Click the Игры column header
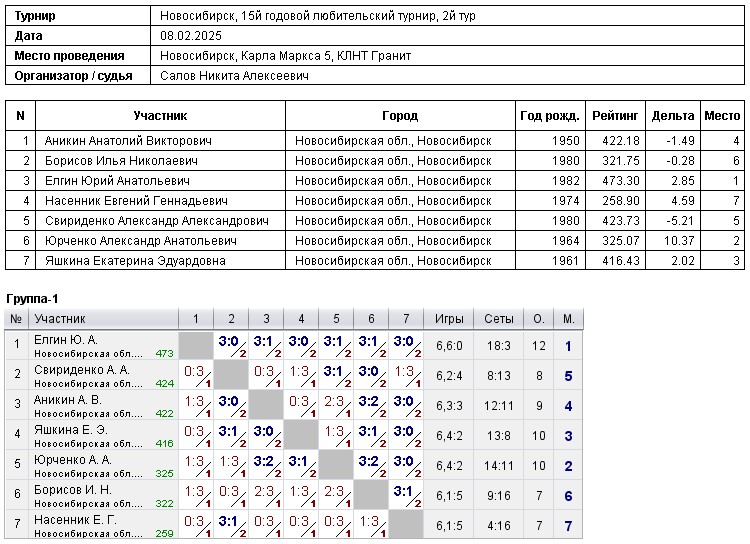Image resolution: width=750 pixels, height=544 pixels. coord(449,319)
